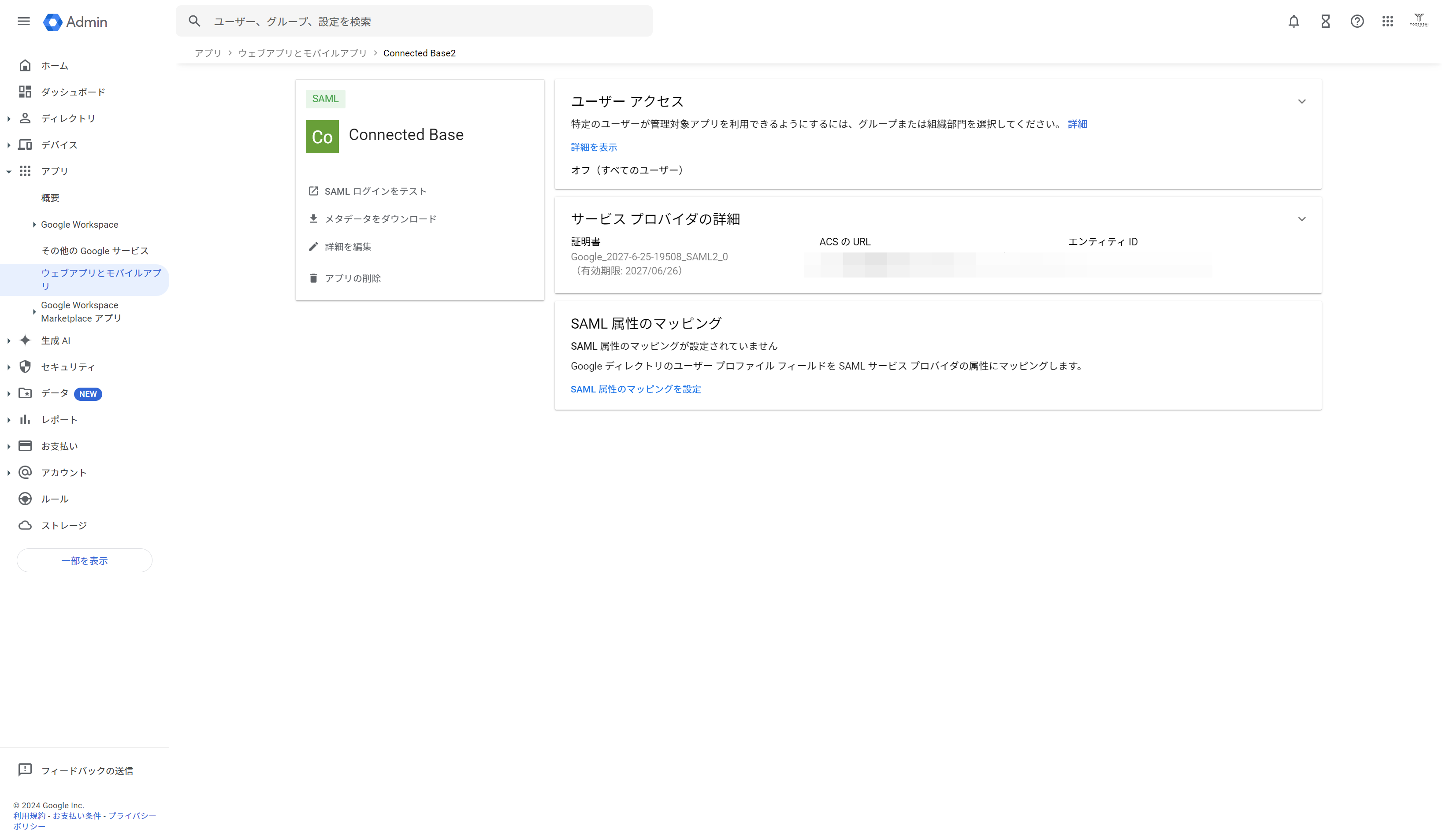Click the Google Admin logo
The width and height of the screenshot is (1442, 840).
(75, 22)
